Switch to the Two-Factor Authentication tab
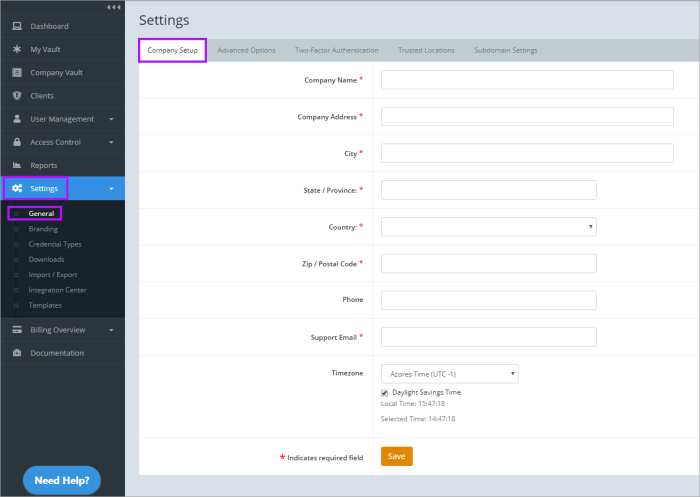This screenshot has height=497, width=700. 336,50
